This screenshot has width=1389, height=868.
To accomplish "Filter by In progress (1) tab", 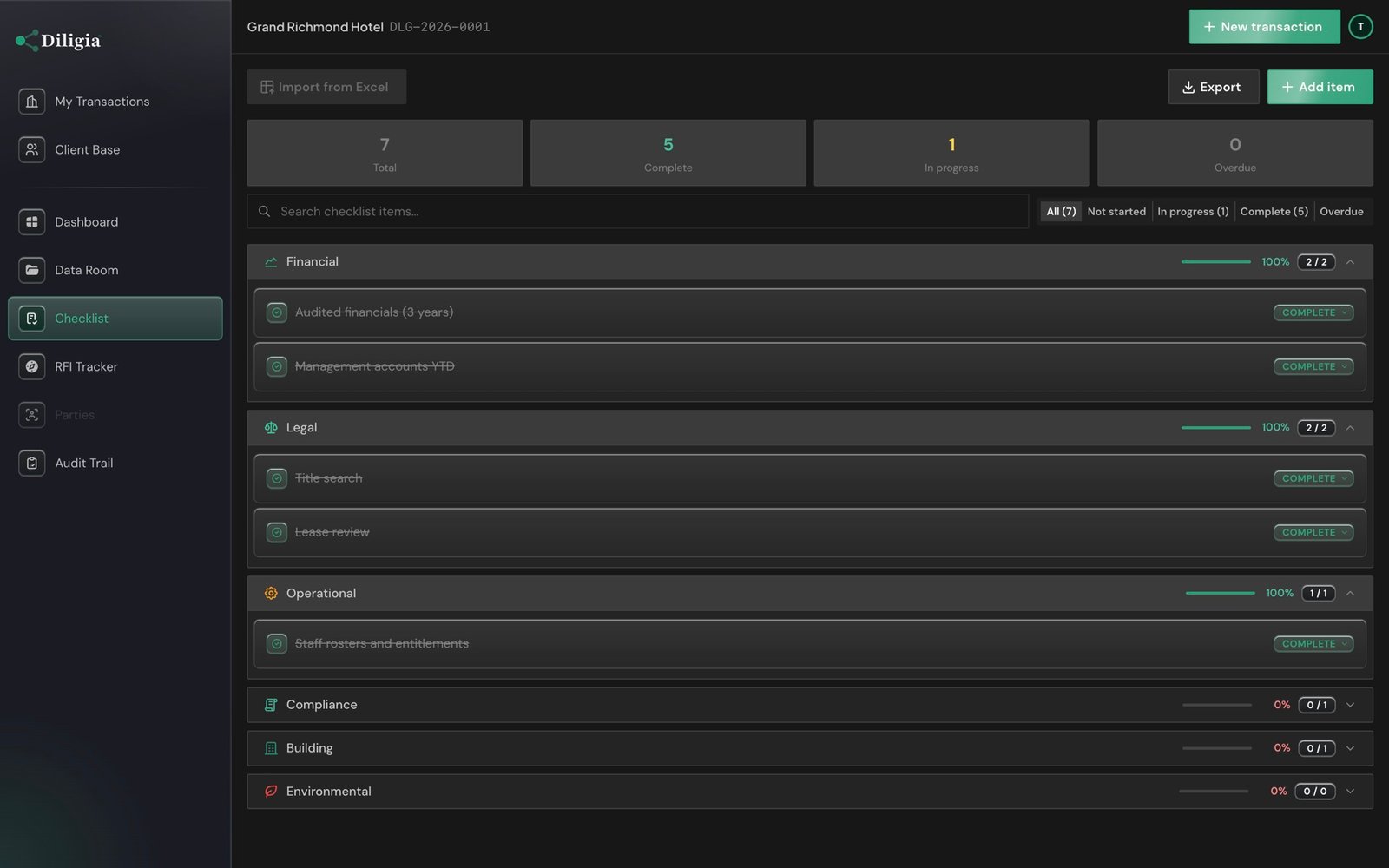I will pyautogui.click(x=1193, y=212).
